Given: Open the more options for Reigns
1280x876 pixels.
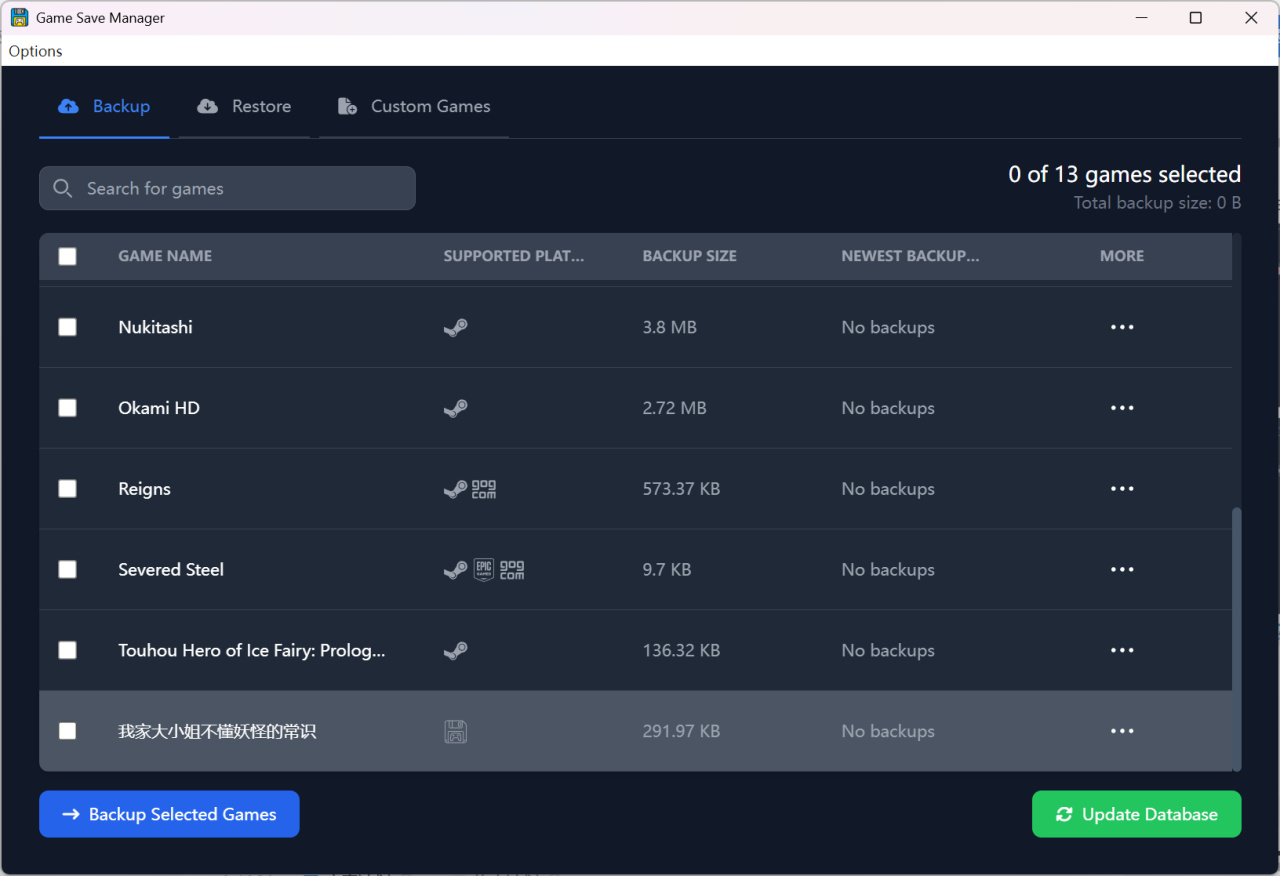Looking at the screenshot, I should point(1122,489).
